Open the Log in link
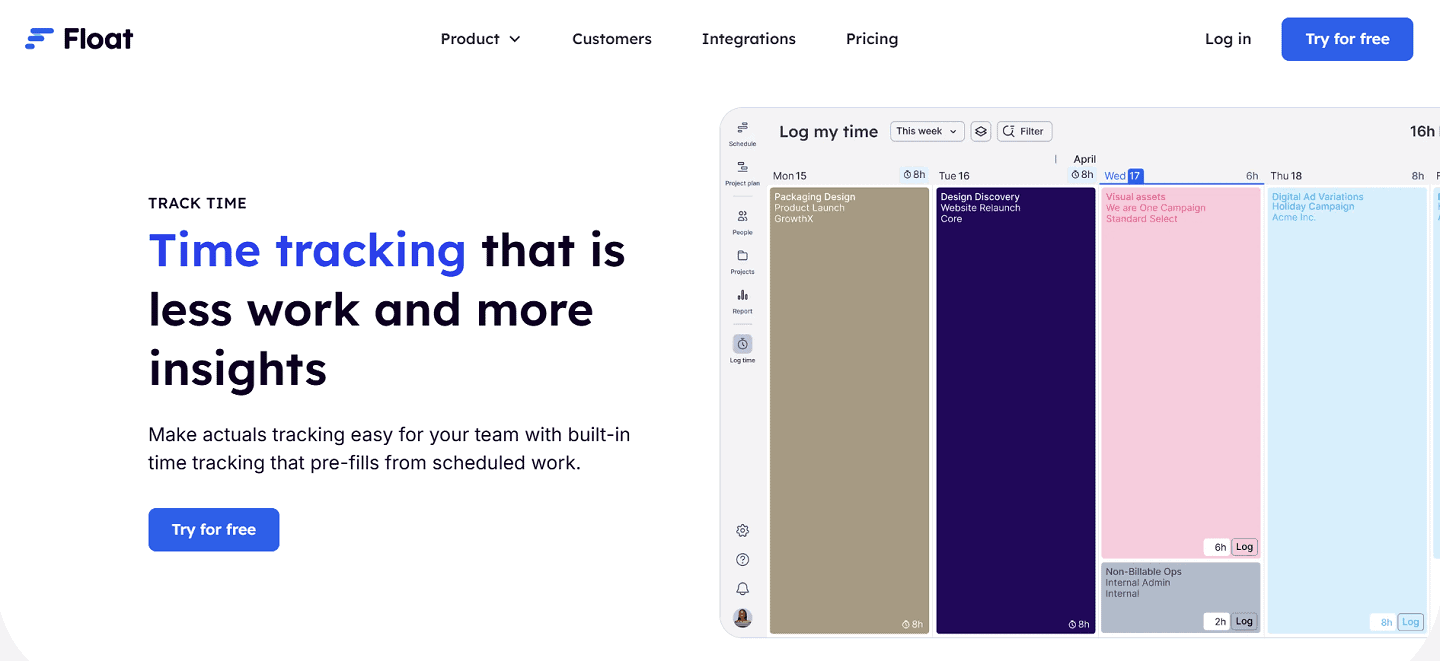This screenshot has height=661, width=1440. tap(1227, 39)
